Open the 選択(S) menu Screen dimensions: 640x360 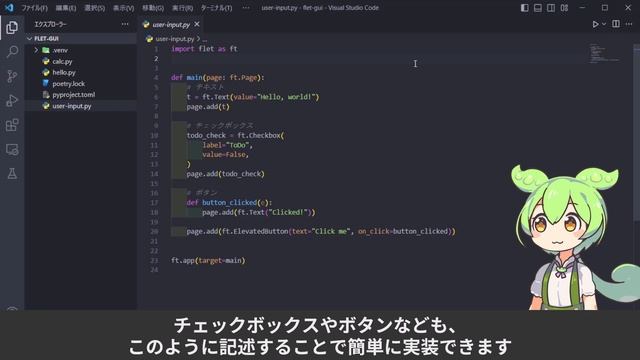coord(94,8)
